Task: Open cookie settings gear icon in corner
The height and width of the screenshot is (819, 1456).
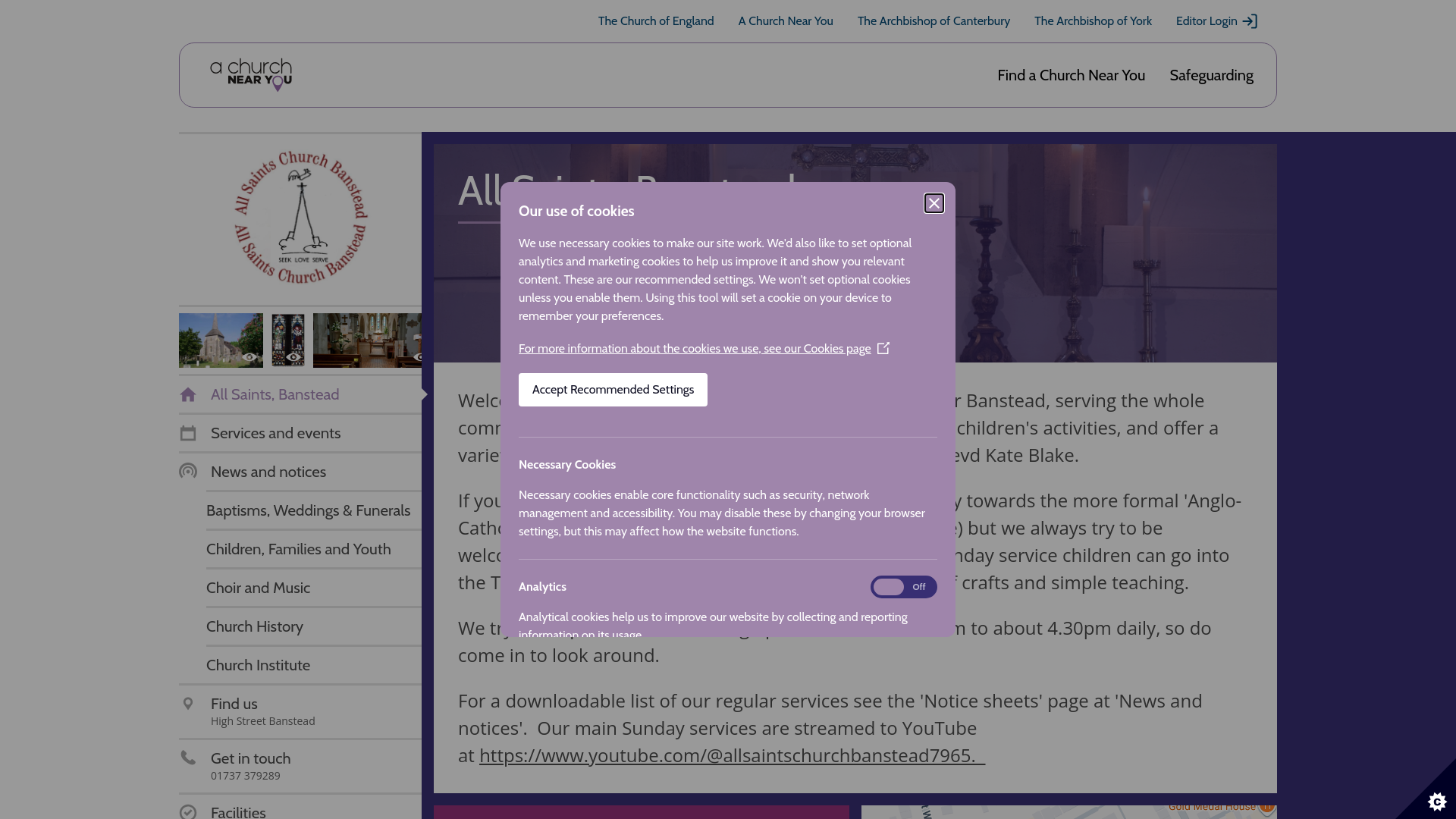Action: (x=1436, y=801)
